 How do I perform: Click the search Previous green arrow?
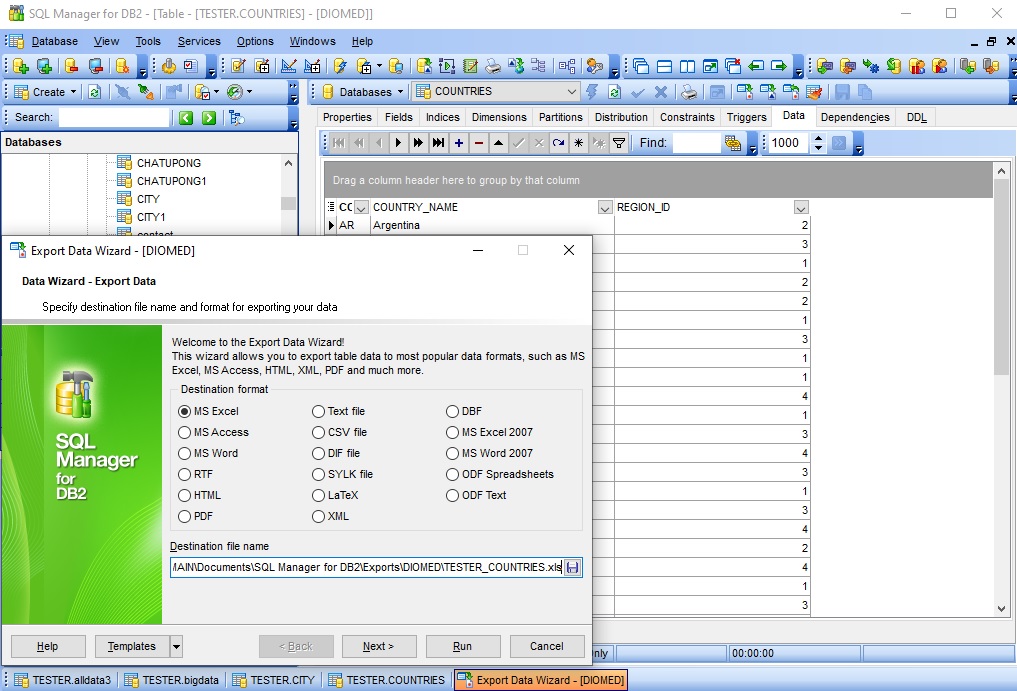pos(186,117)
